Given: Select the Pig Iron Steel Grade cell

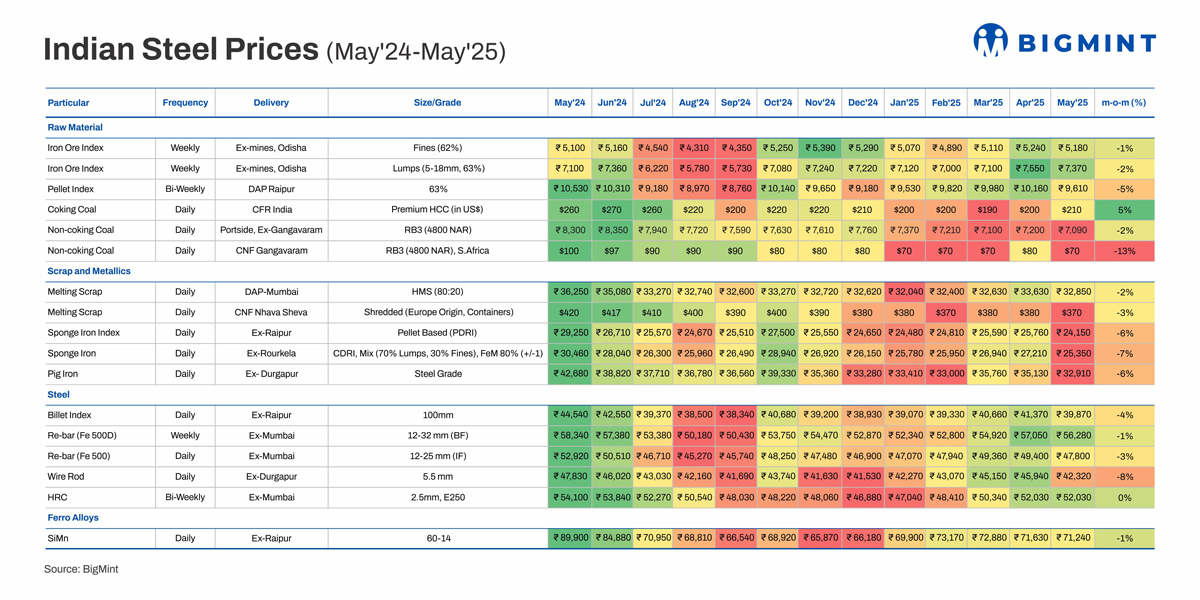Looking at the screenshot, I should [x=437, y=374].
